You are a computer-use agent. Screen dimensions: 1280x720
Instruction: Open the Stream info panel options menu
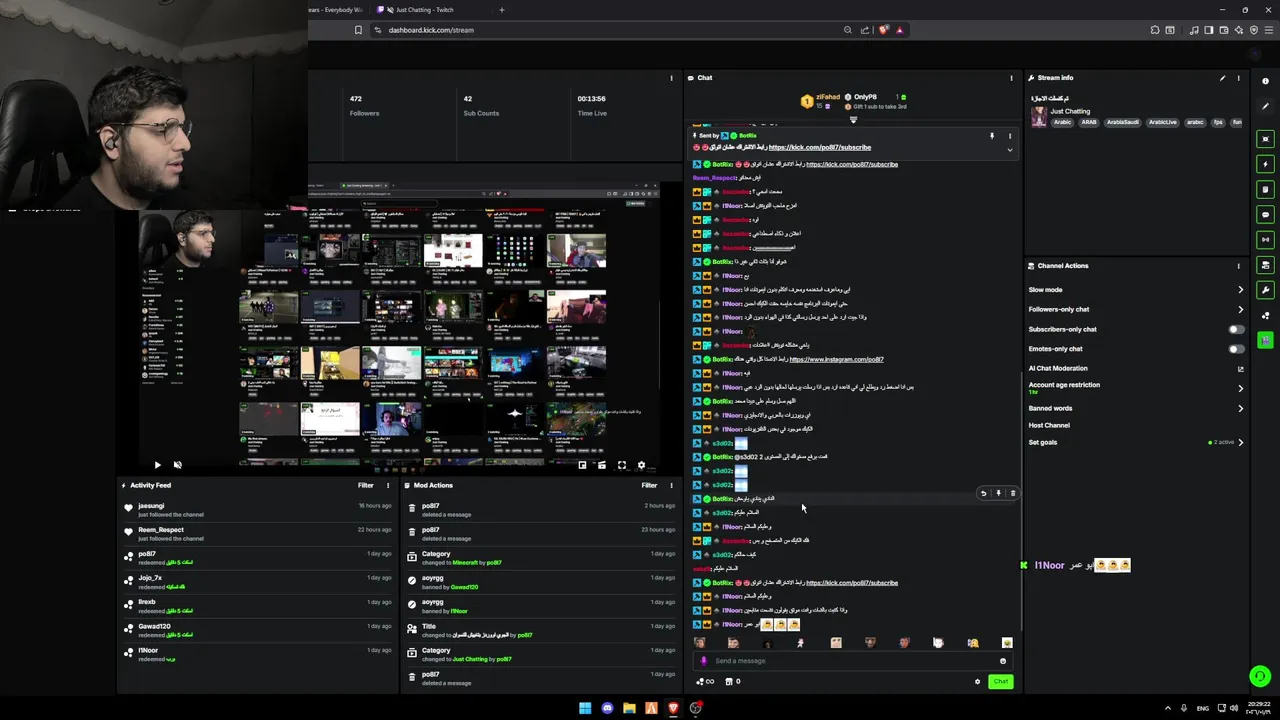coord(1238,78)
